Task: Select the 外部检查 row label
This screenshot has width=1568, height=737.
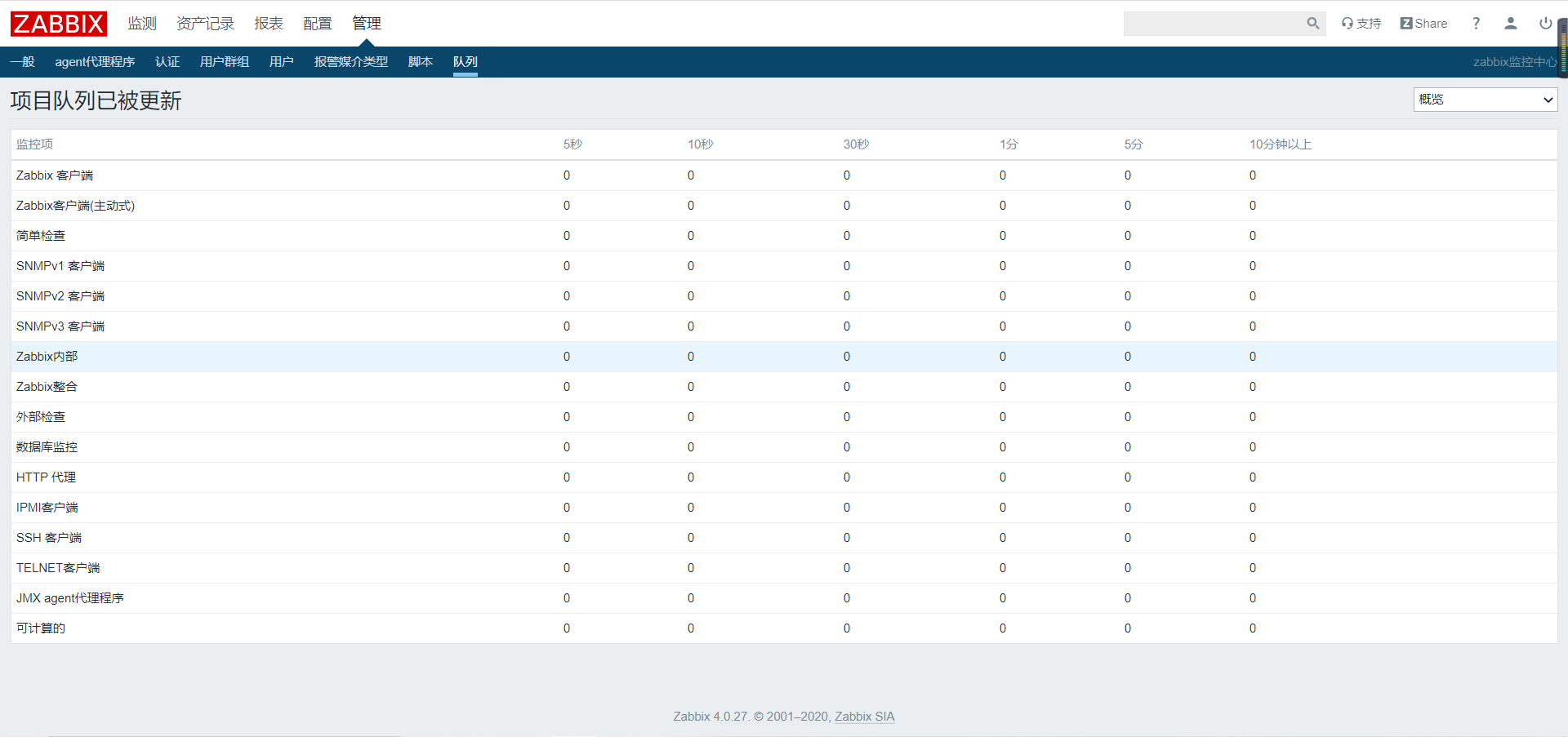Action: click(x=41, y=417)
